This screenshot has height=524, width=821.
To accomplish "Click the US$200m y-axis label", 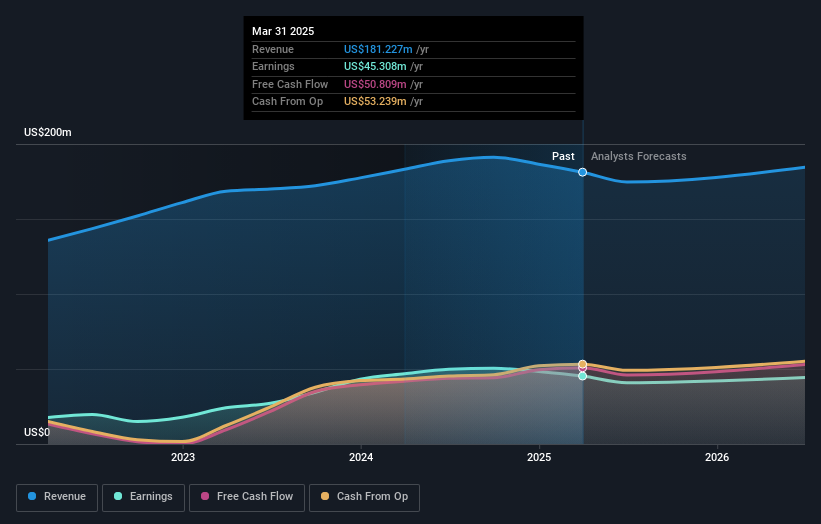I will pos(48,132).
